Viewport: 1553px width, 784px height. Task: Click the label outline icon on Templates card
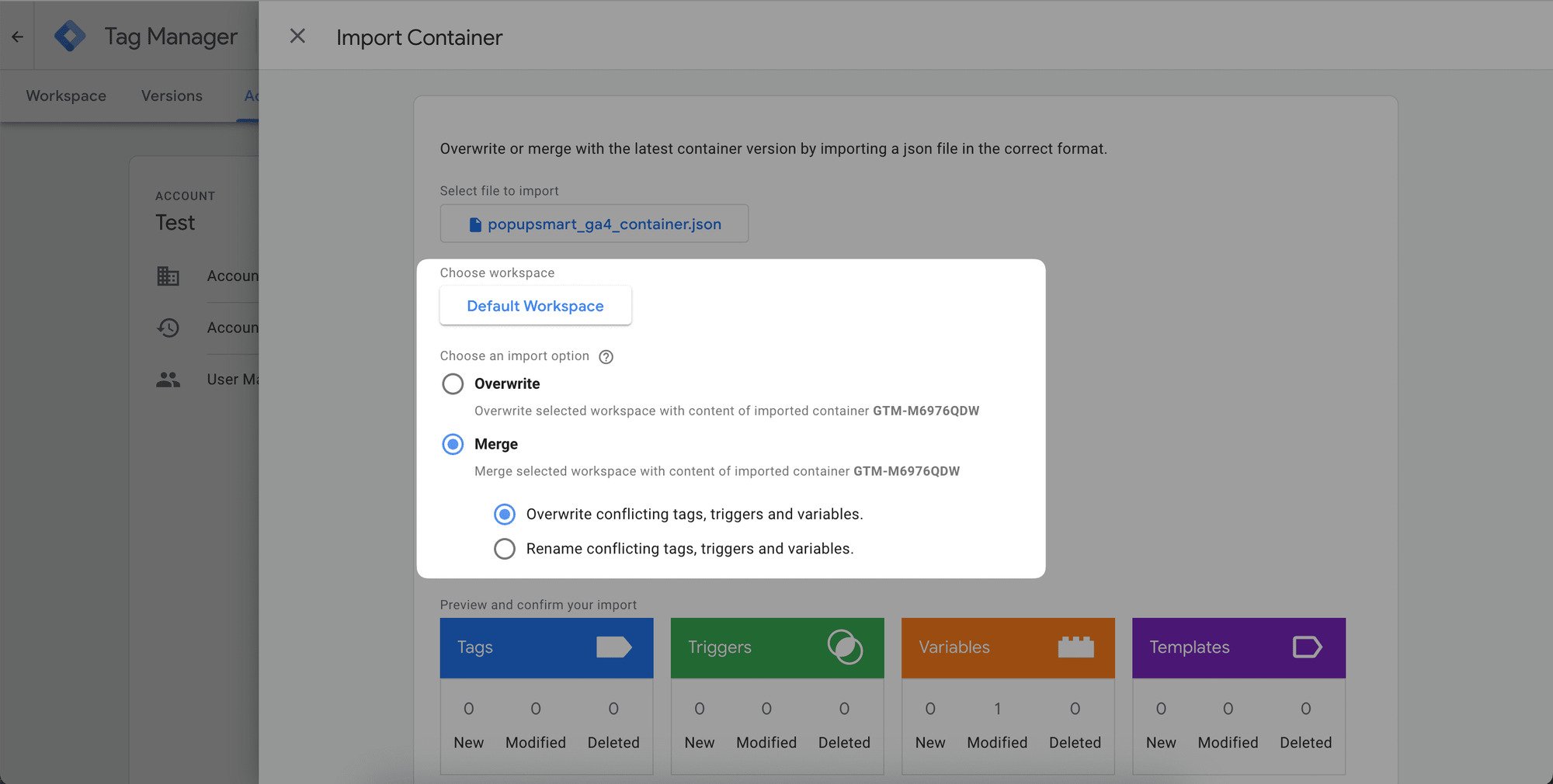tap(1307, 647)
